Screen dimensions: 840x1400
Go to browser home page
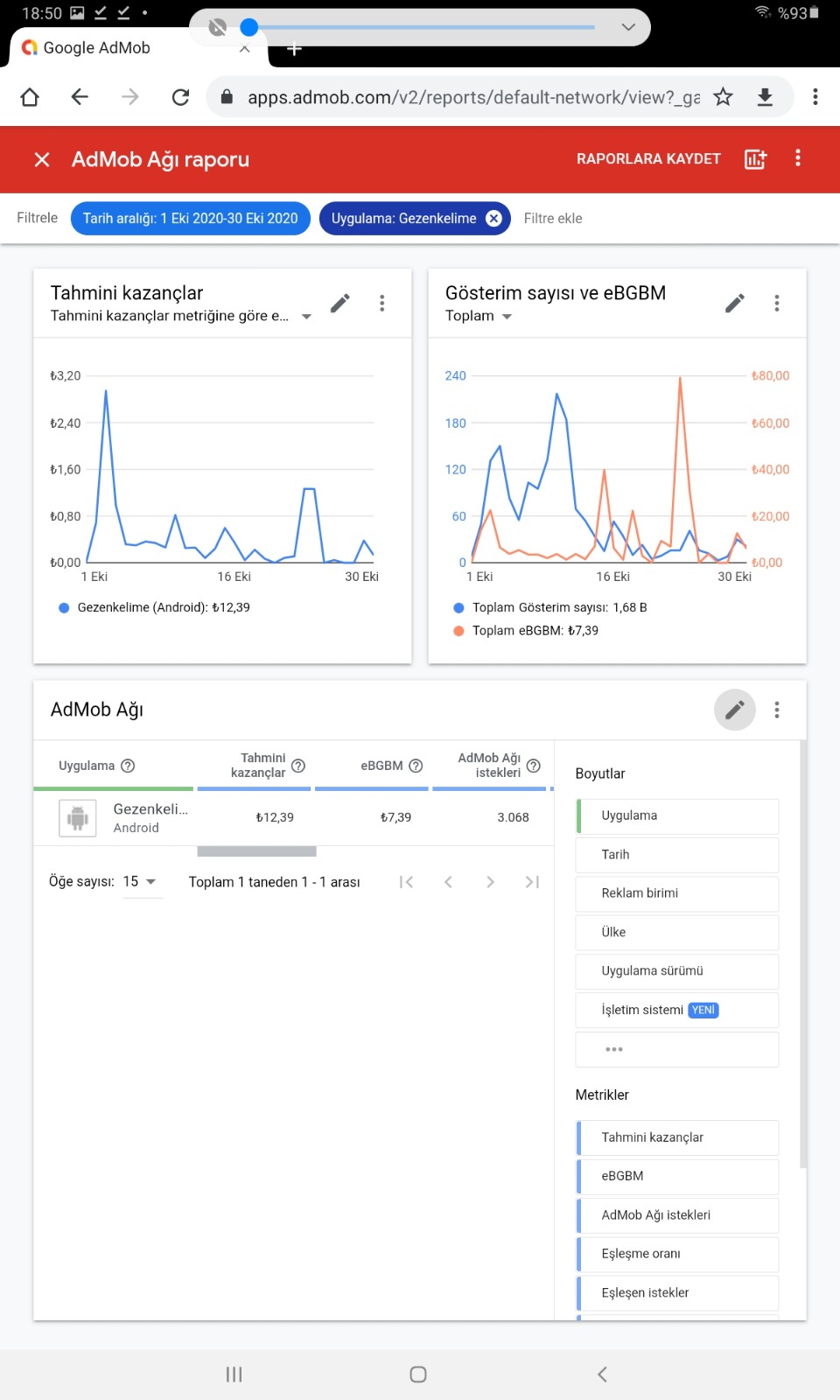coord(30,97)
